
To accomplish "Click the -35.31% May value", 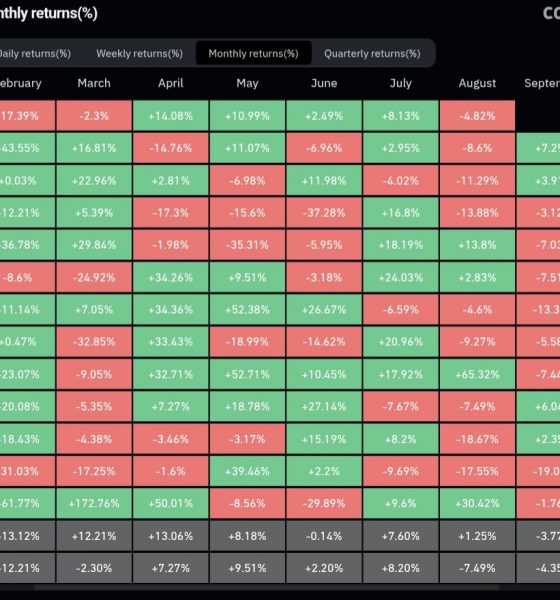I will pos(247,245).
